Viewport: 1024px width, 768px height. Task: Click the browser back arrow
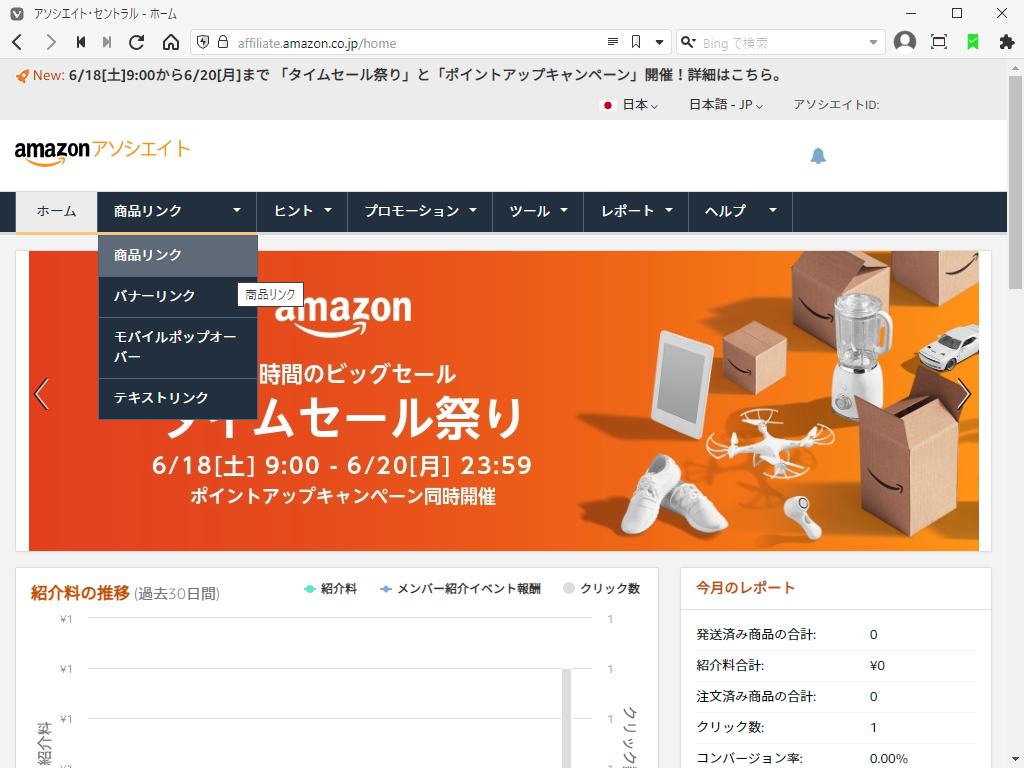(x=18, y=42)
